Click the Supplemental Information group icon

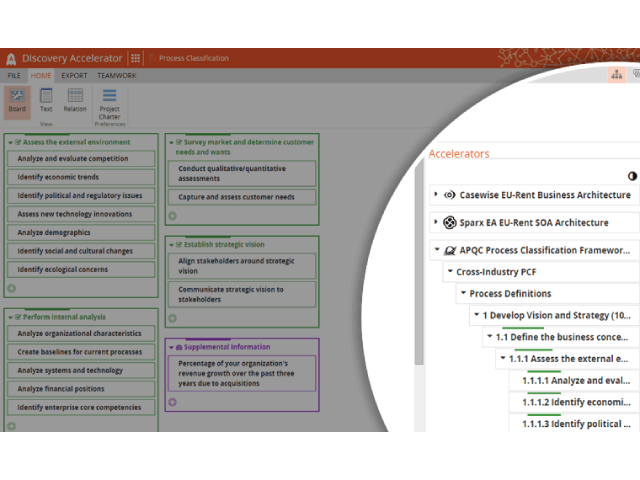[179, 347]
